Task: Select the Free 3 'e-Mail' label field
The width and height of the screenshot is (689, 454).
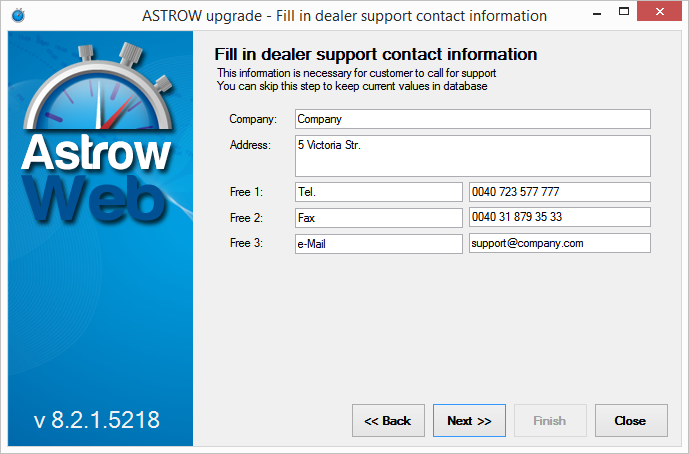Action: (x=378, y=243)
